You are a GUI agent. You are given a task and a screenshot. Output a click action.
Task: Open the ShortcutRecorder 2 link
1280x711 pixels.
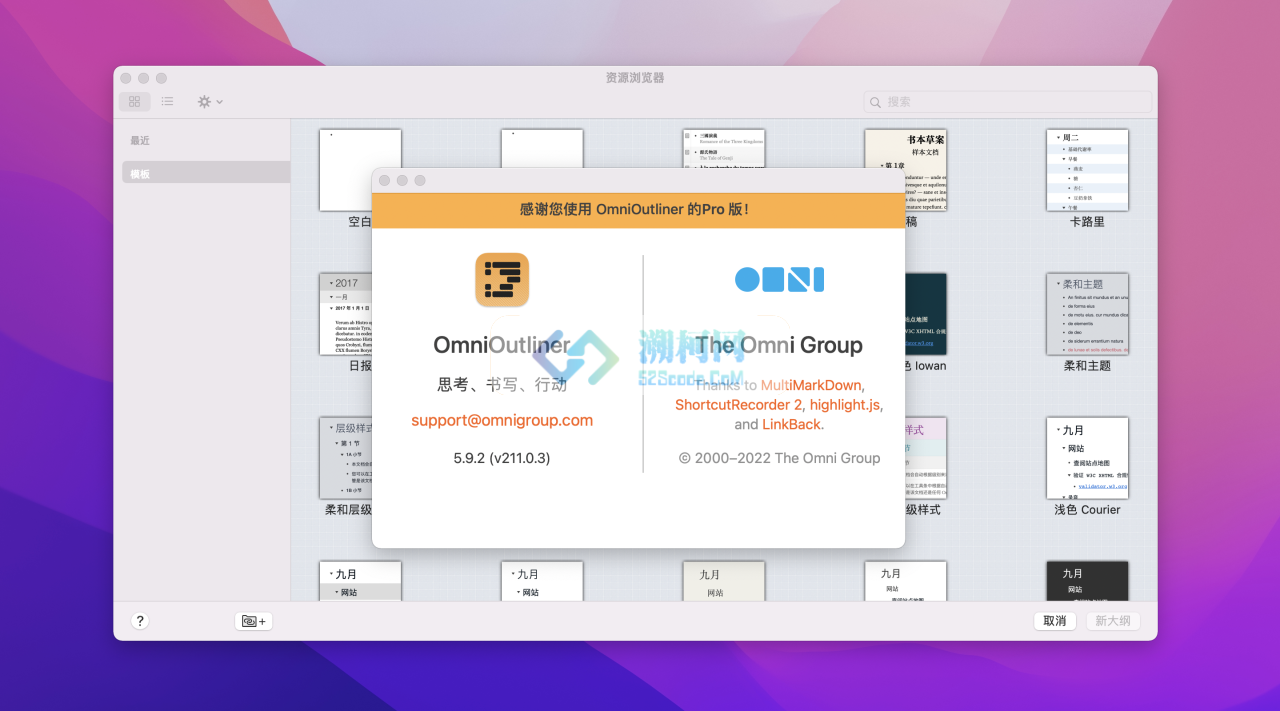pos(739,405)
